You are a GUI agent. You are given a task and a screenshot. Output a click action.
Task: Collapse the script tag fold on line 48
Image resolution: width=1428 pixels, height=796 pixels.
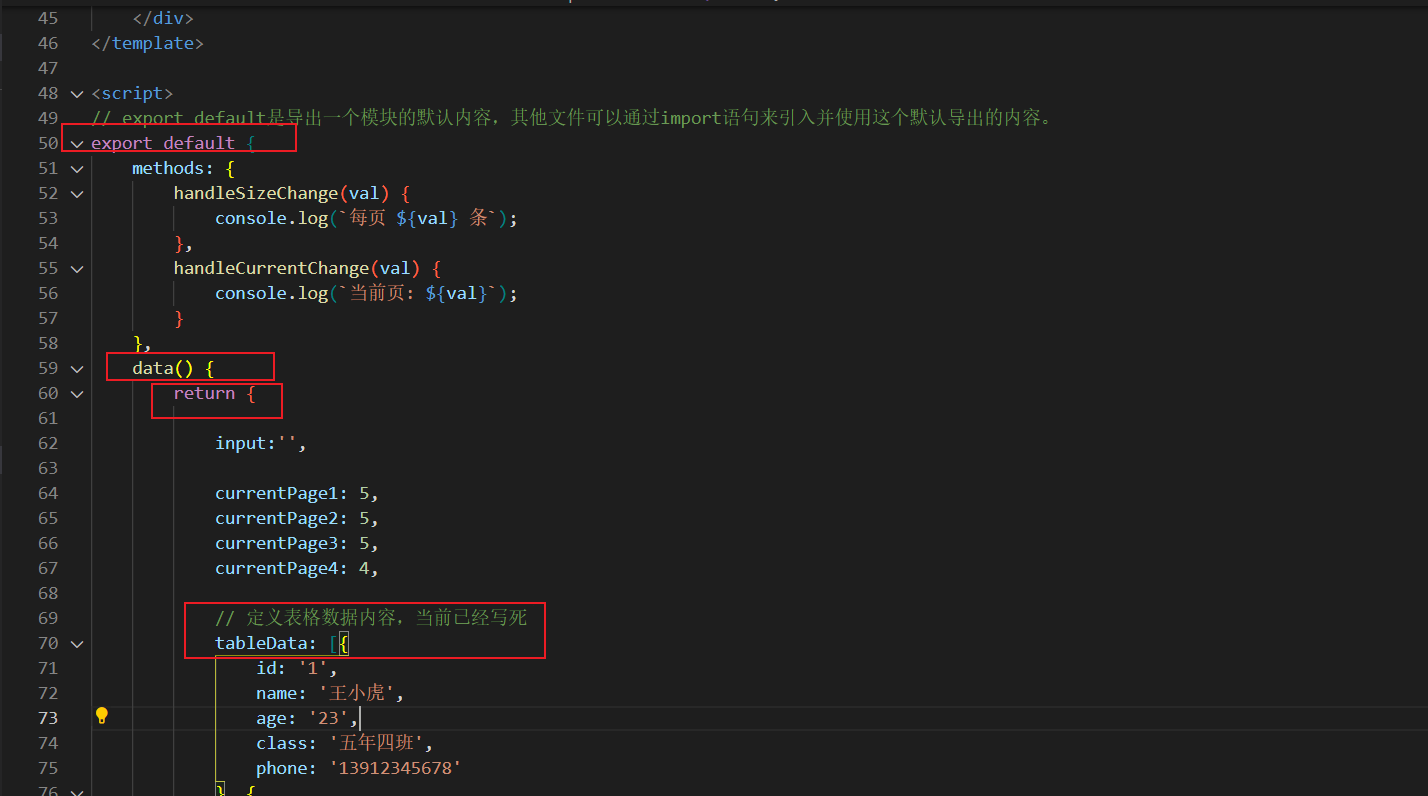pos(77,93)
